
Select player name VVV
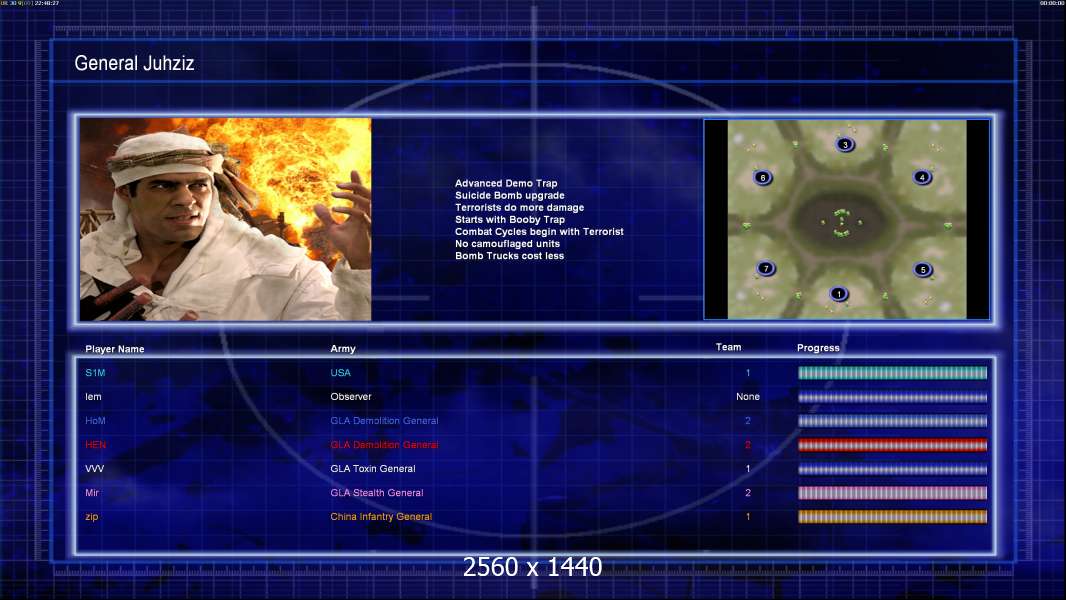click(94, 468)
